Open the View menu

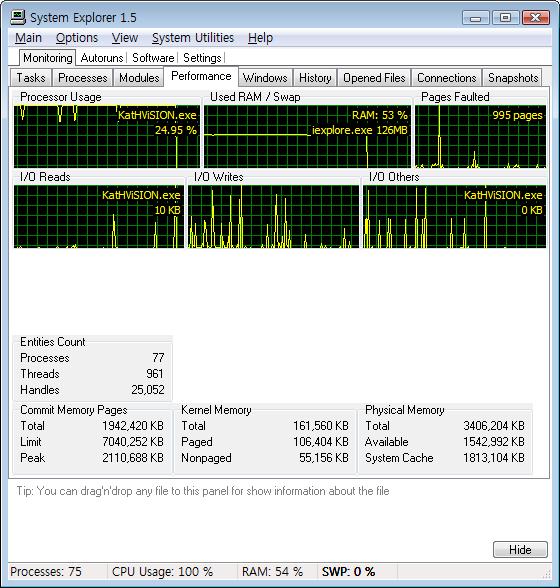125,38
